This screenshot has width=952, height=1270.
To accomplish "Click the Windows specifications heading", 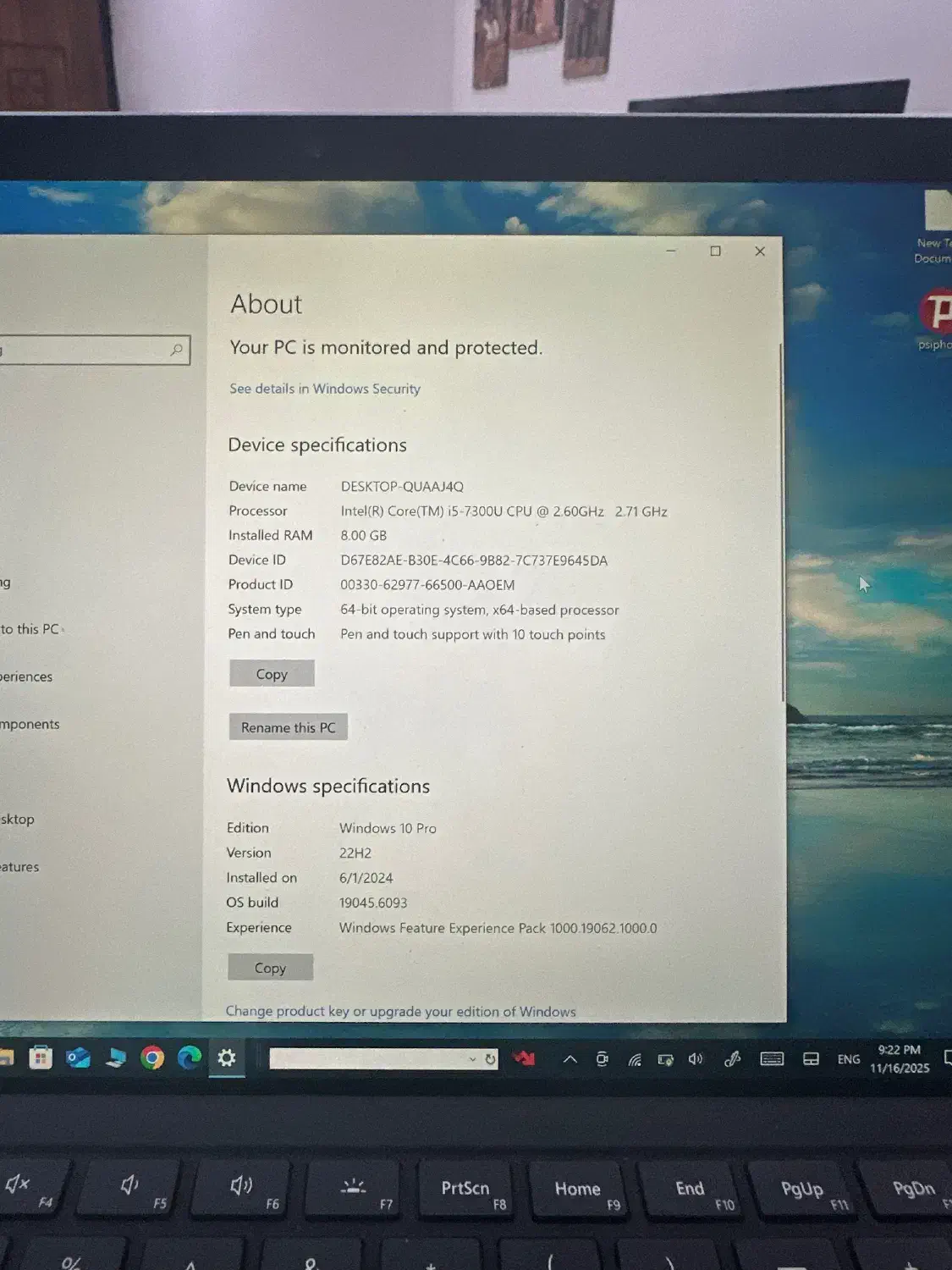I will pos(328,787).
